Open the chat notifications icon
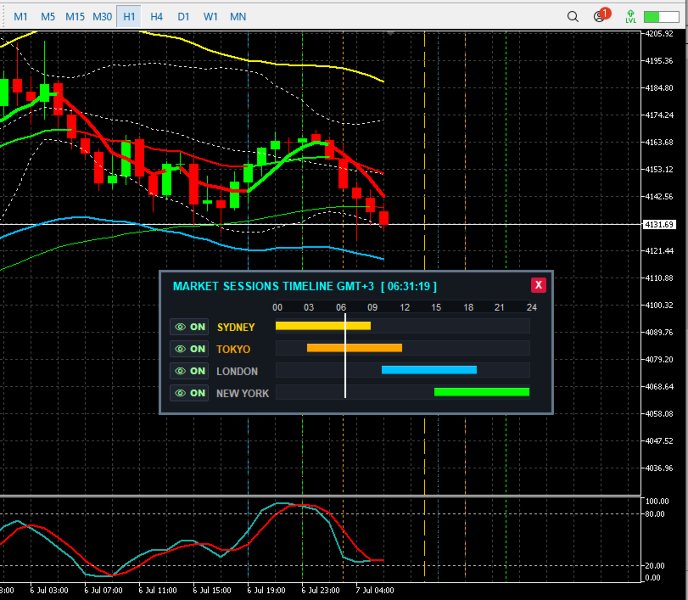 tap(602, 15)
